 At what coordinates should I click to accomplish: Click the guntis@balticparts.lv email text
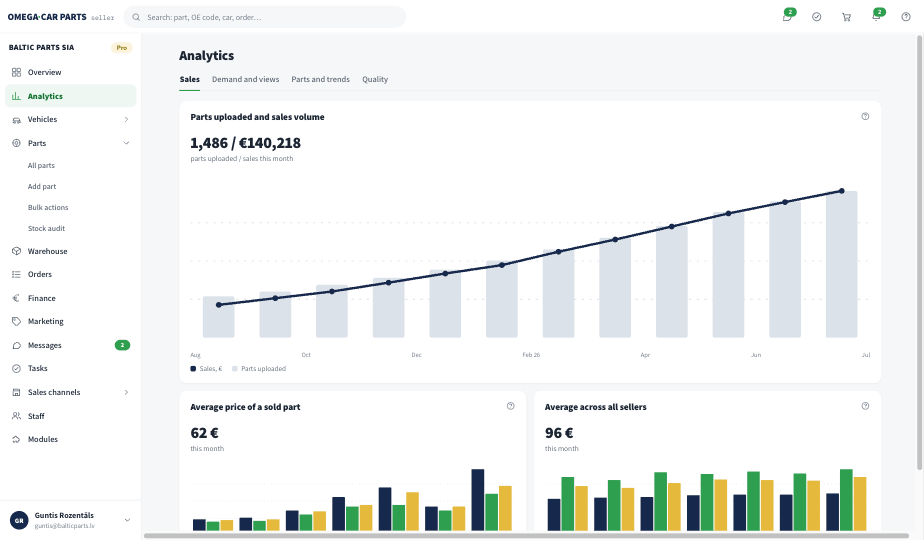coord(64,526)
